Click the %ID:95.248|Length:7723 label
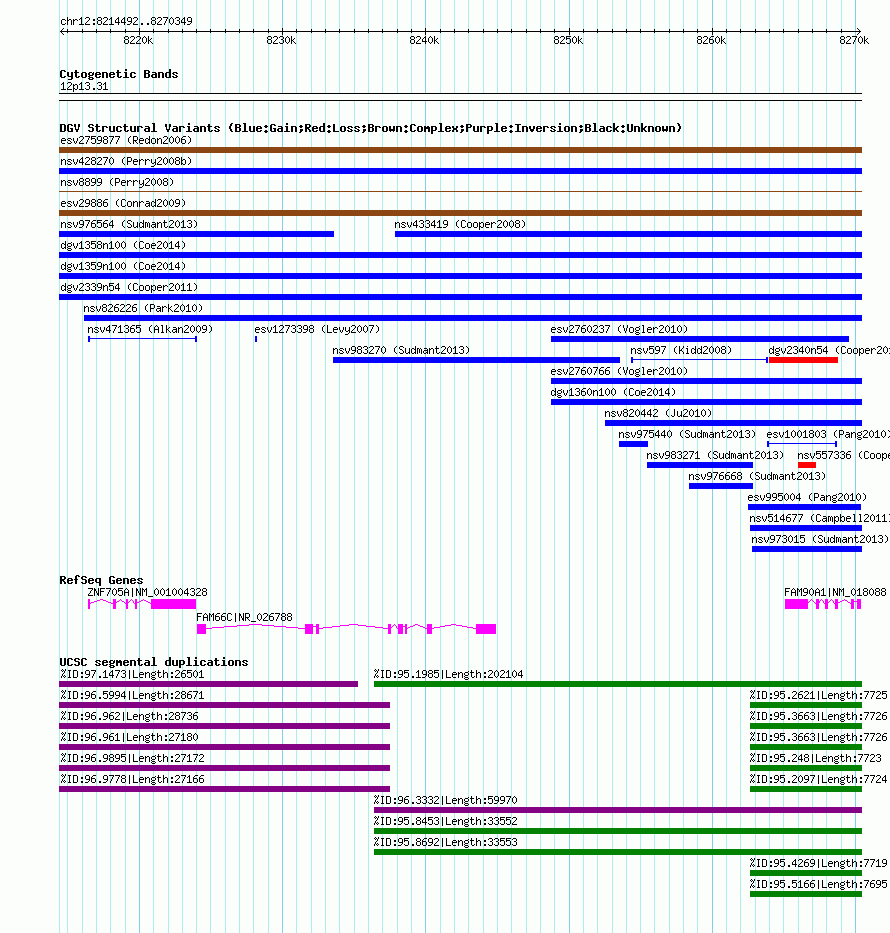This screenshot has height=933, width=890. (816, 759)
